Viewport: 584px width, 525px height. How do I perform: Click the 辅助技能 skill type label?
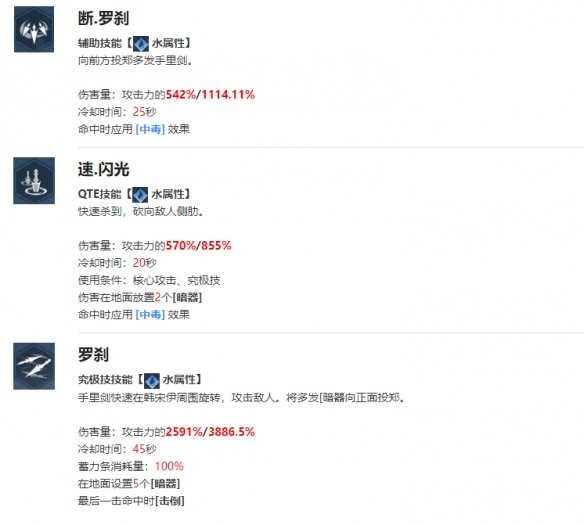(99, 43)
